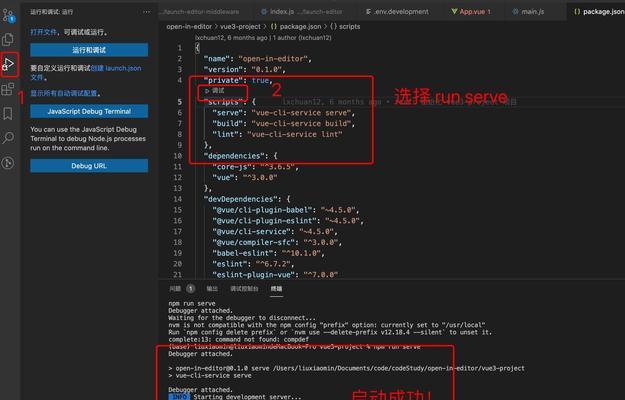Viewport: 625px width, 400px height.
Task: Expand the scripts breadcrumb
Action: pyautogui.click(x=350, y=26)
